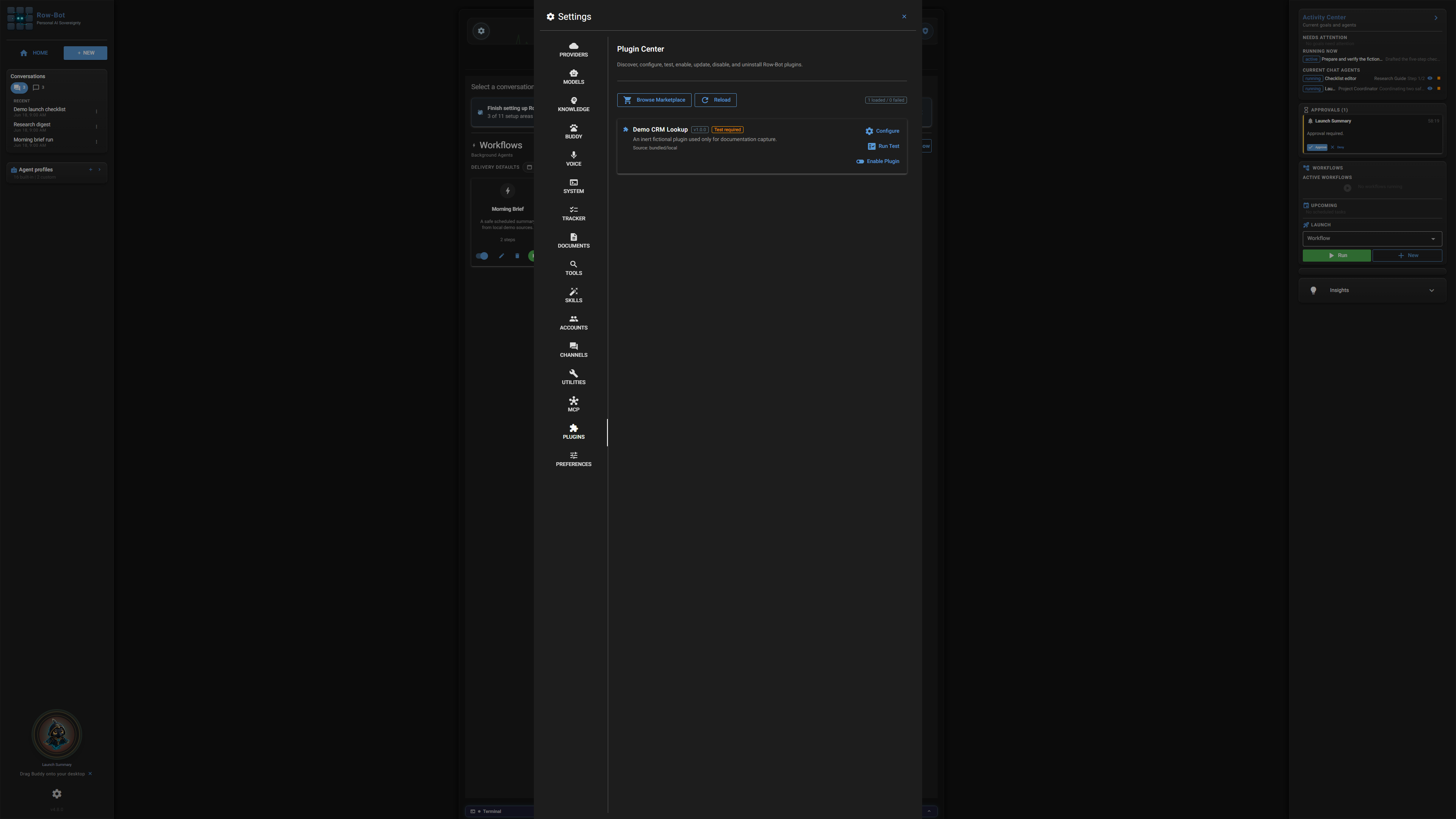Open options menu for Research digest

coord(97,127)
